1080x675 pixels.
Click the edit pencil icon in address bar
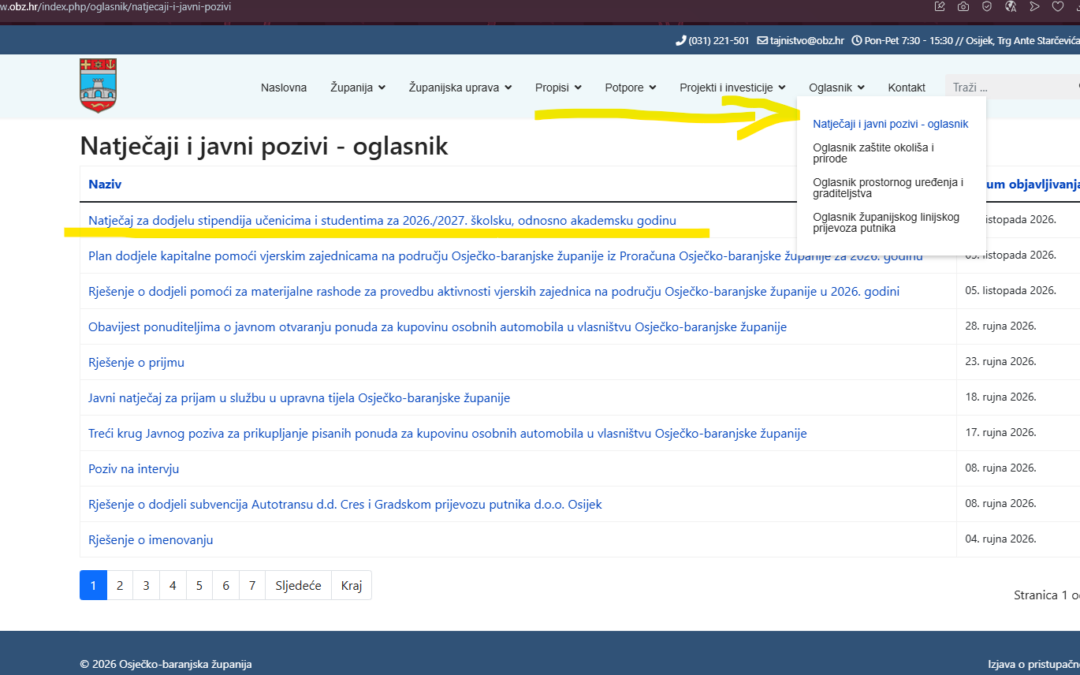click(x=939, y=6)
